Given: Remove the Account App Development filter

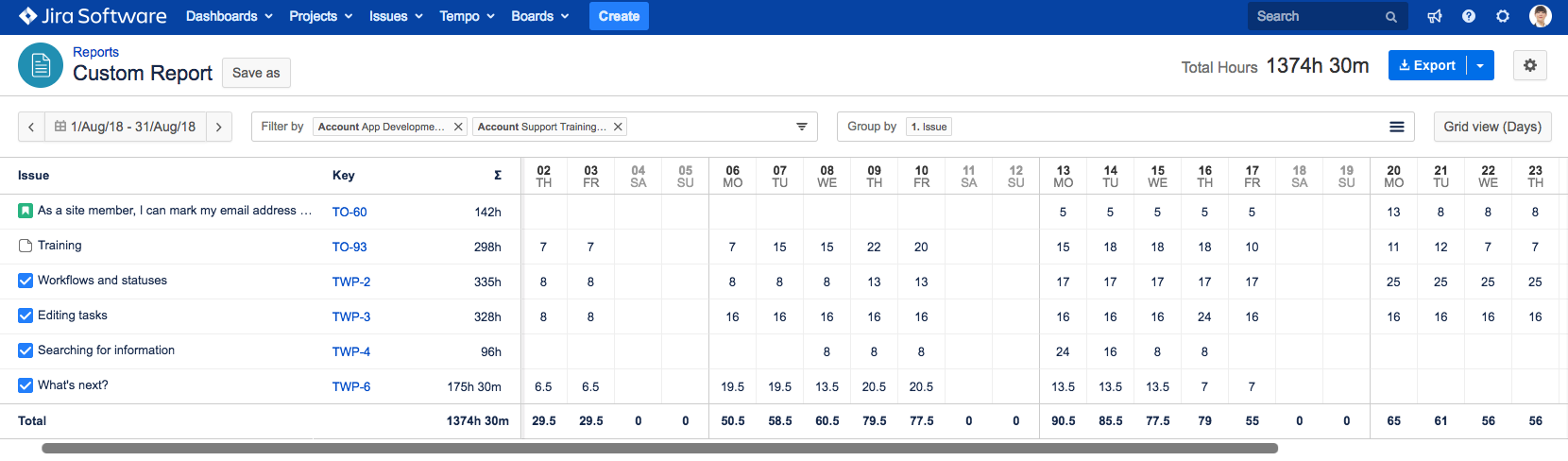Looking at the screenshot, I should (x=458, y=127).
